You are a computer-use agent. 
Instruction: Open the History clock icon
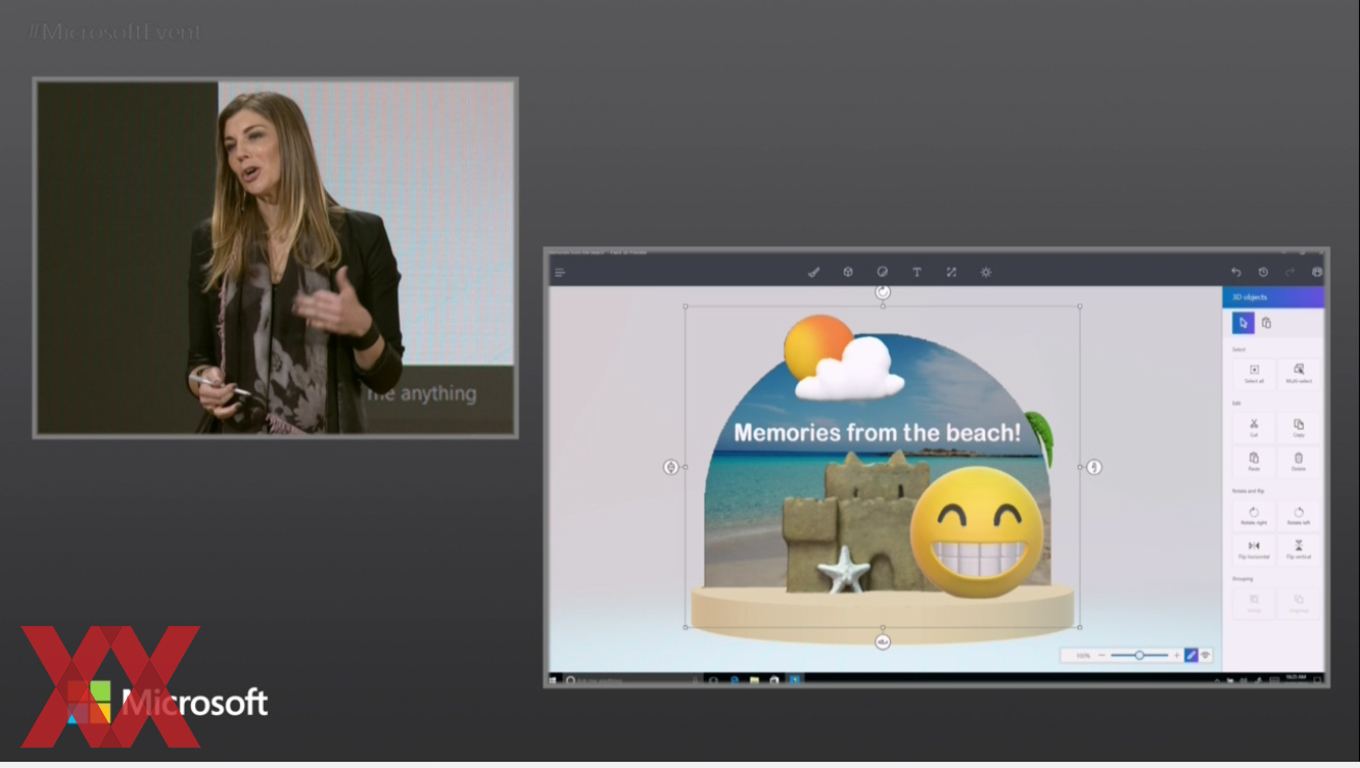click(1263, 272)
